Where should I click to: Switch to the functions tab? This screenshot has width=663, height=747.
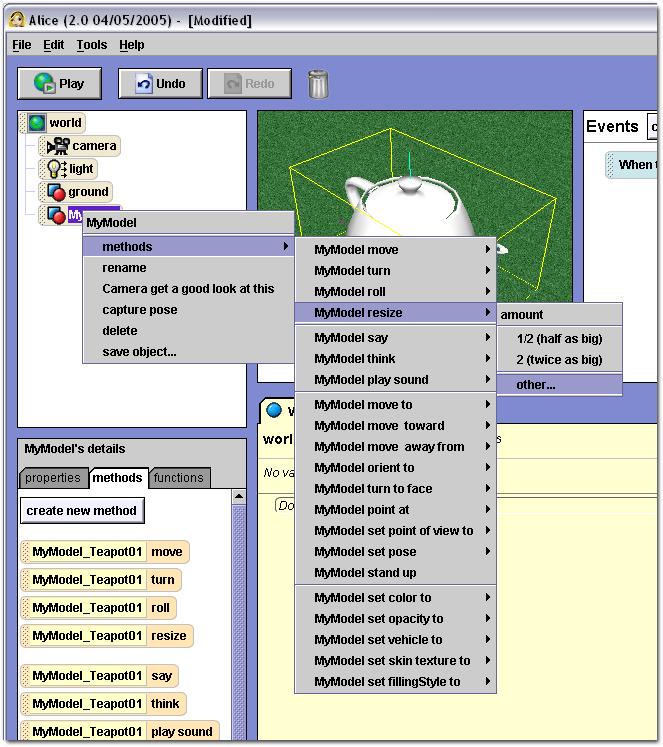click(179, 478)
